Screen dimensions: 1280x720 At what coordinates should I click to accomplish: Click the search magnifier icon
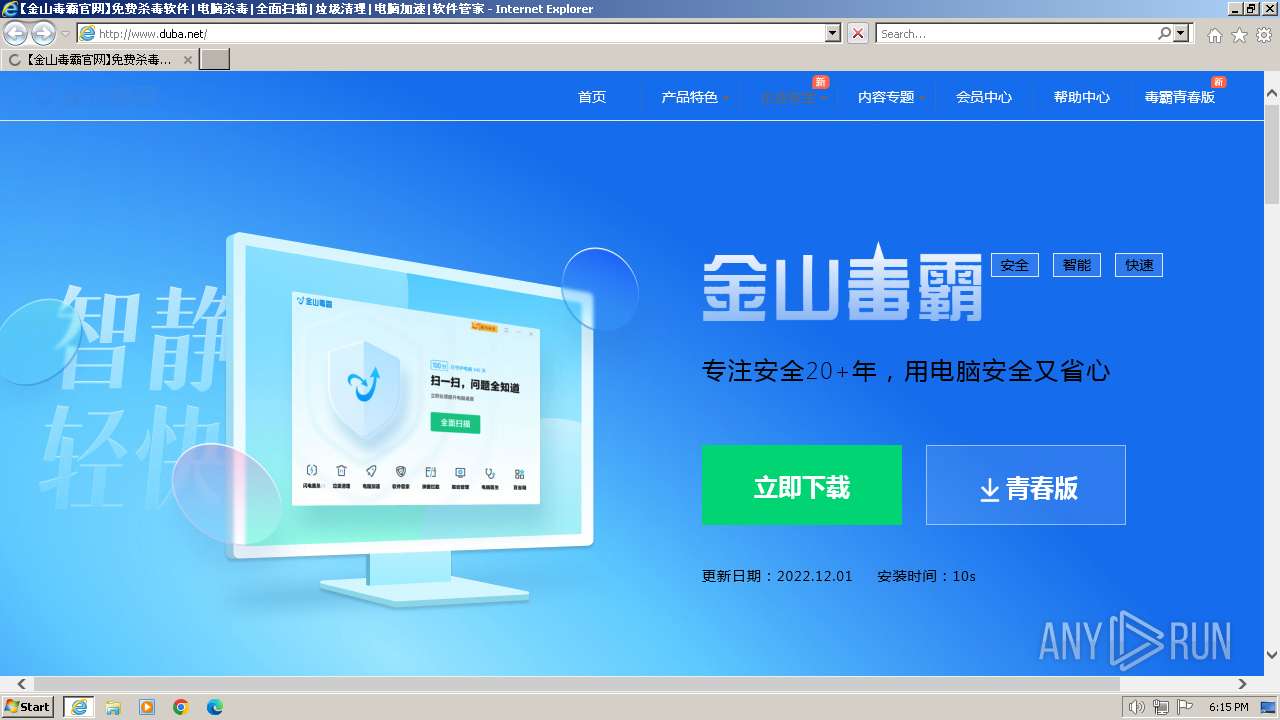[1164, 33]
